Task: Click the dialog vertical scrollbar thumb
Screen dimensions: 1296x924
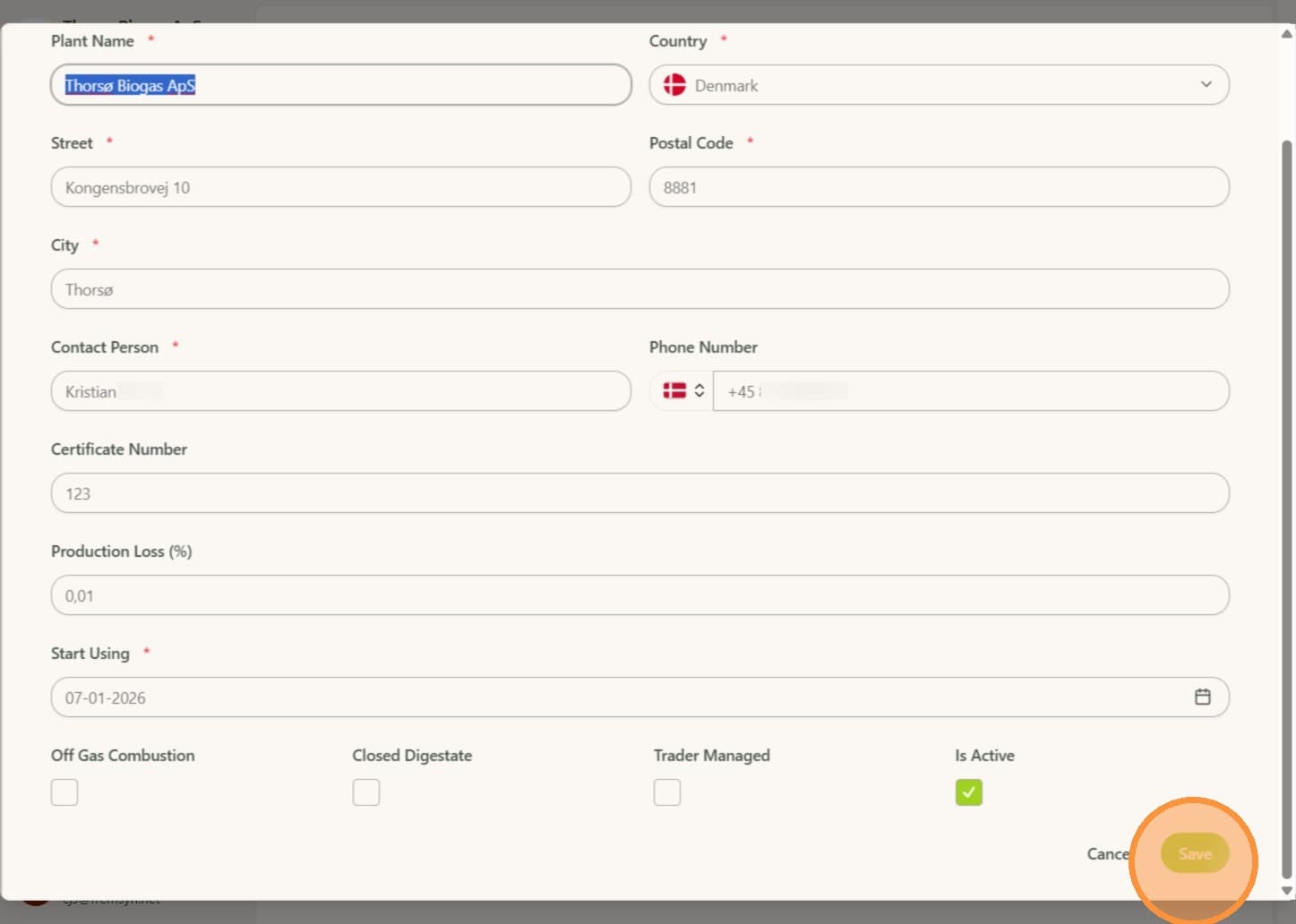Action: tap(1287, 509)
